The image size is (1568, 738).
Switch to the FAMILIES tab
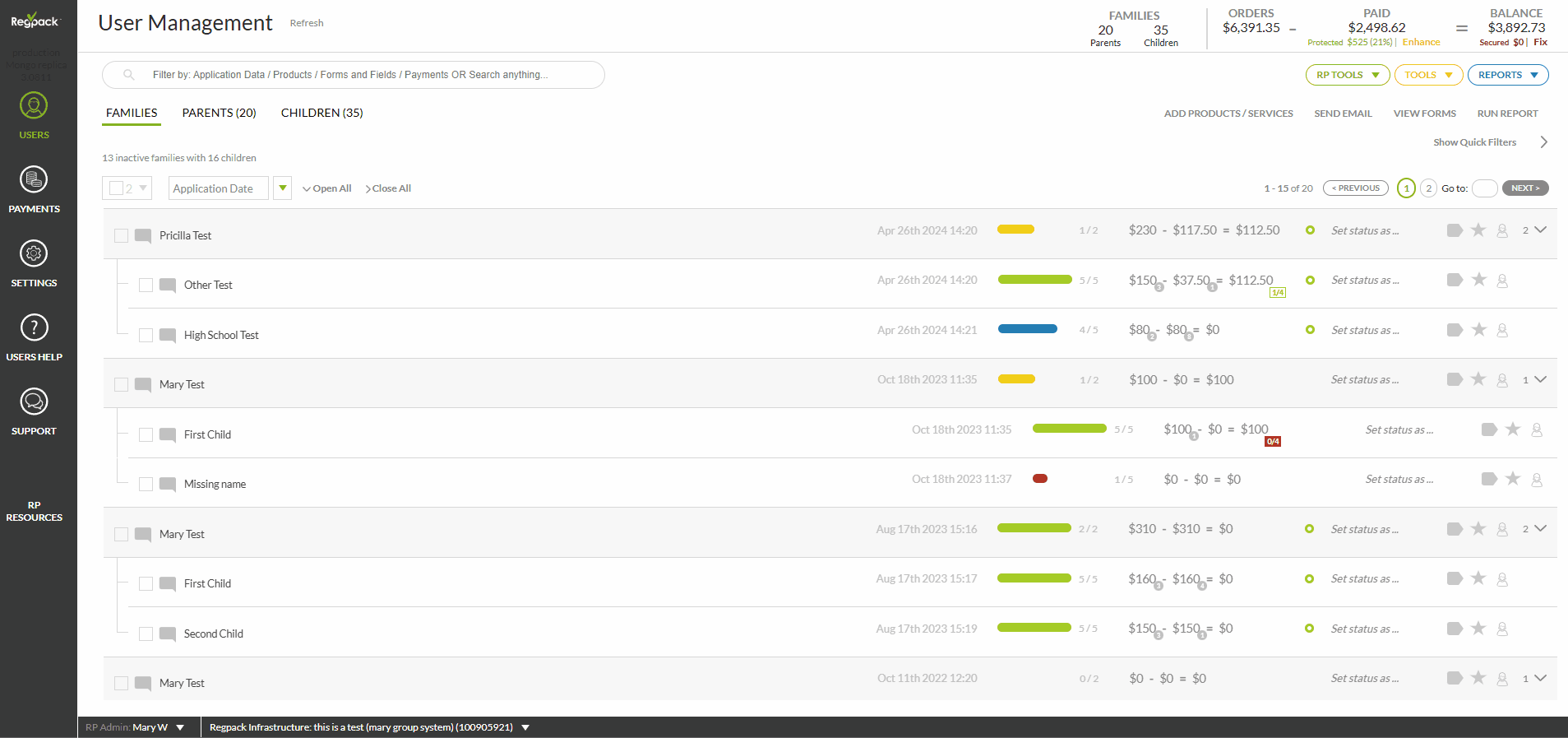point(132,113)
